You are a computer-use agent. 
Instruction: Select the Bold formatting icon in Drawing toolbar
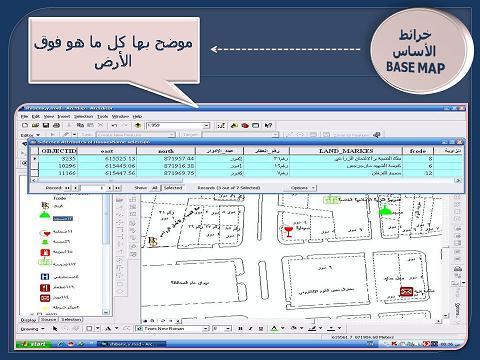pos(240,329)
